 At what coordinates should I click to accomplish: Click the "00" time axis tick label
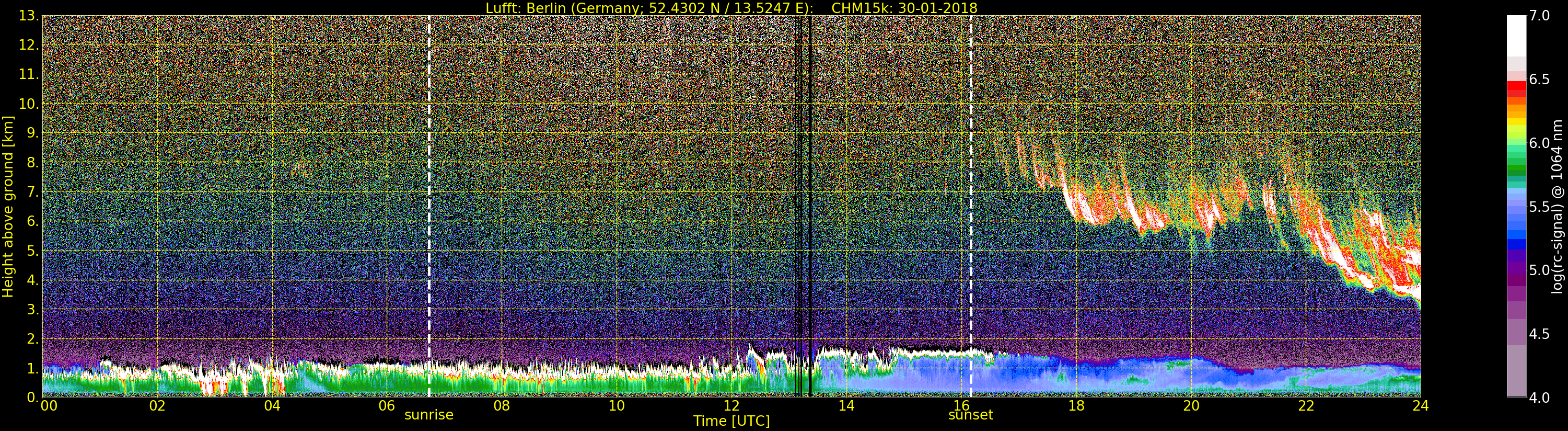point(49,406)
